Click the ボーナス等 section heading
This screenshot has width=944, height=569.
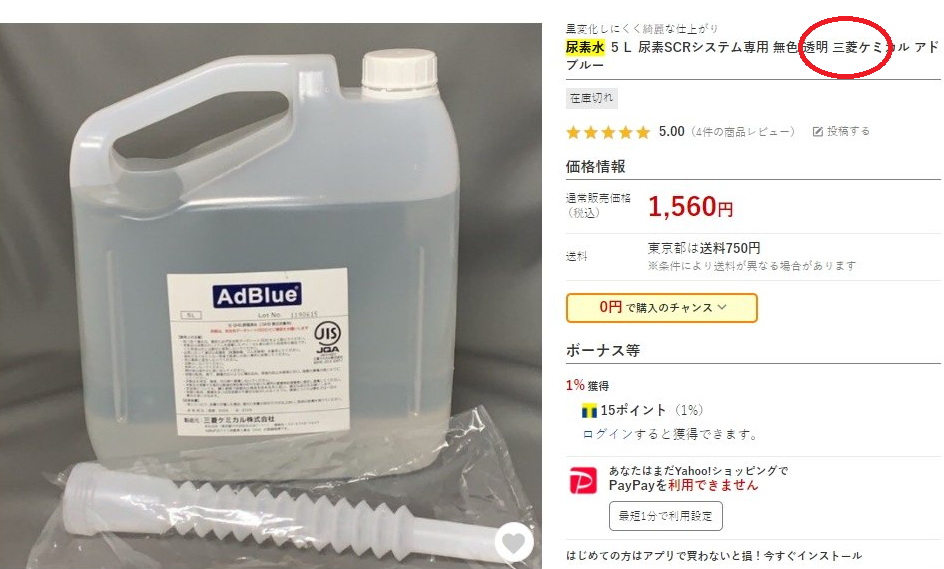point(602,351)
